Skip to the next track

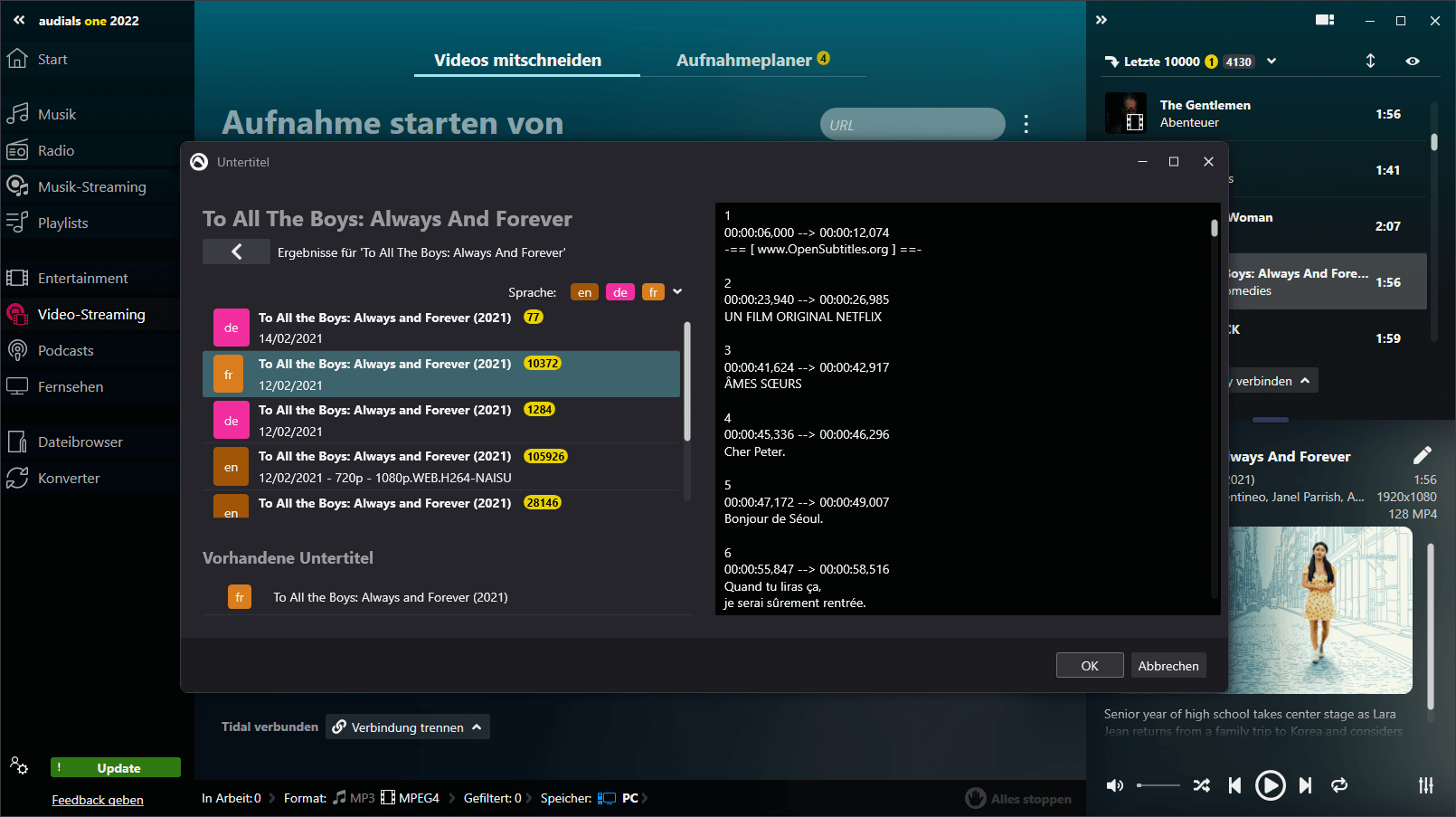coord(1305,785)
